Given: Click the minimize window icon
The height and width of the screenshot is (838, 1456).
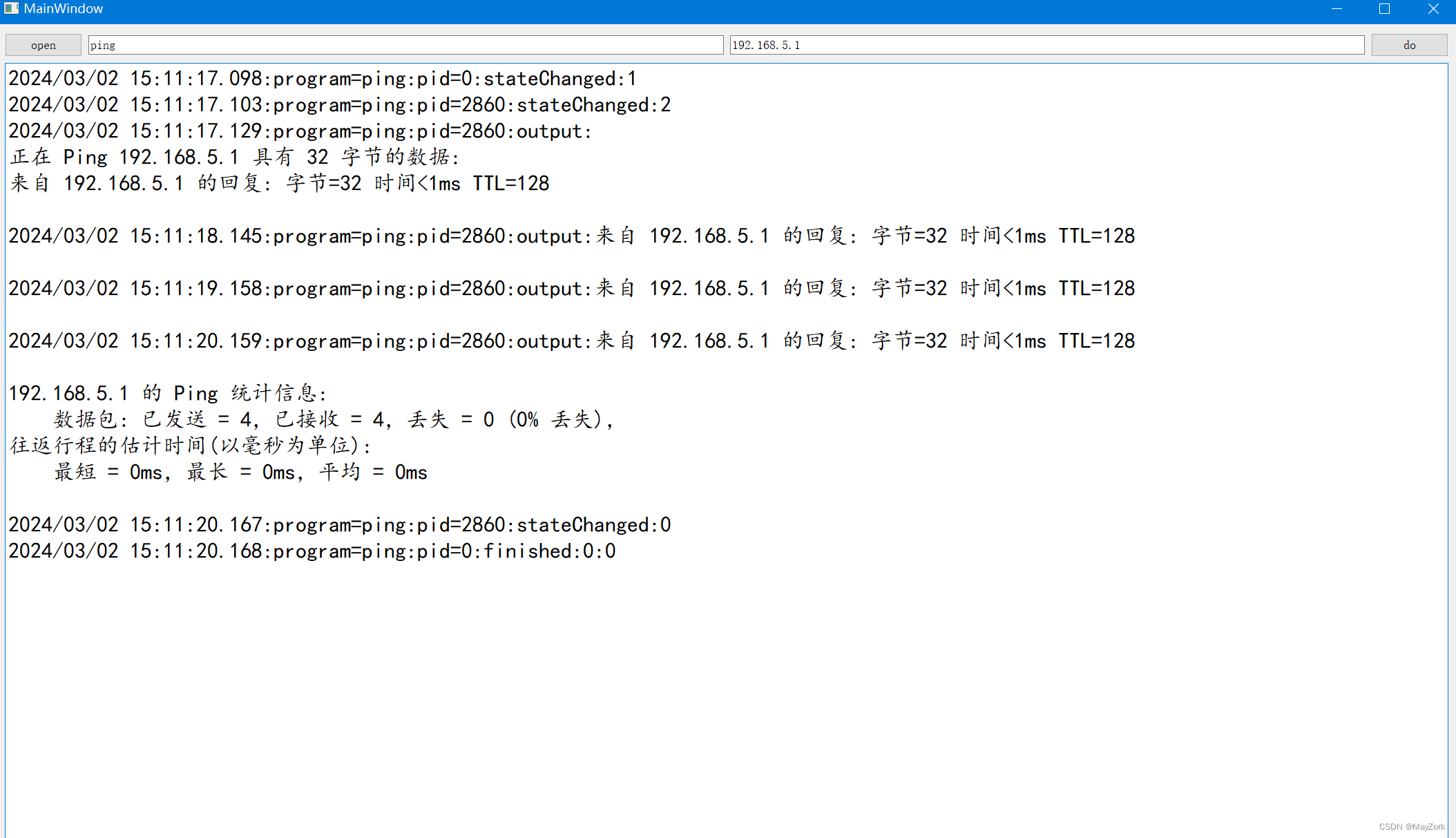Looking at the screenshot, I should click(x=1336, y=10).
